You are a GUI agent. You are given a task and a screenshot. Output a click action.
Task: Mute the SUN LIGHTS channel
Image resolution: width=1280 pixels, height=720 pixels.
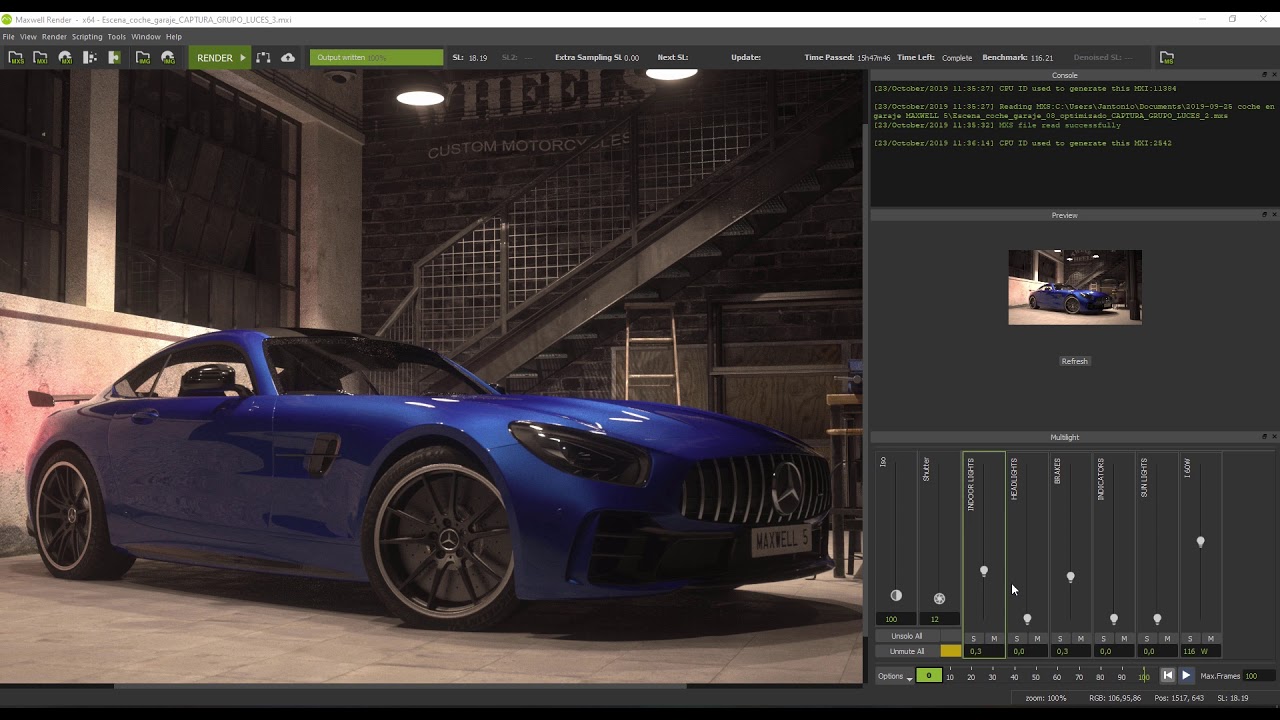click(x=1167, y=639)
